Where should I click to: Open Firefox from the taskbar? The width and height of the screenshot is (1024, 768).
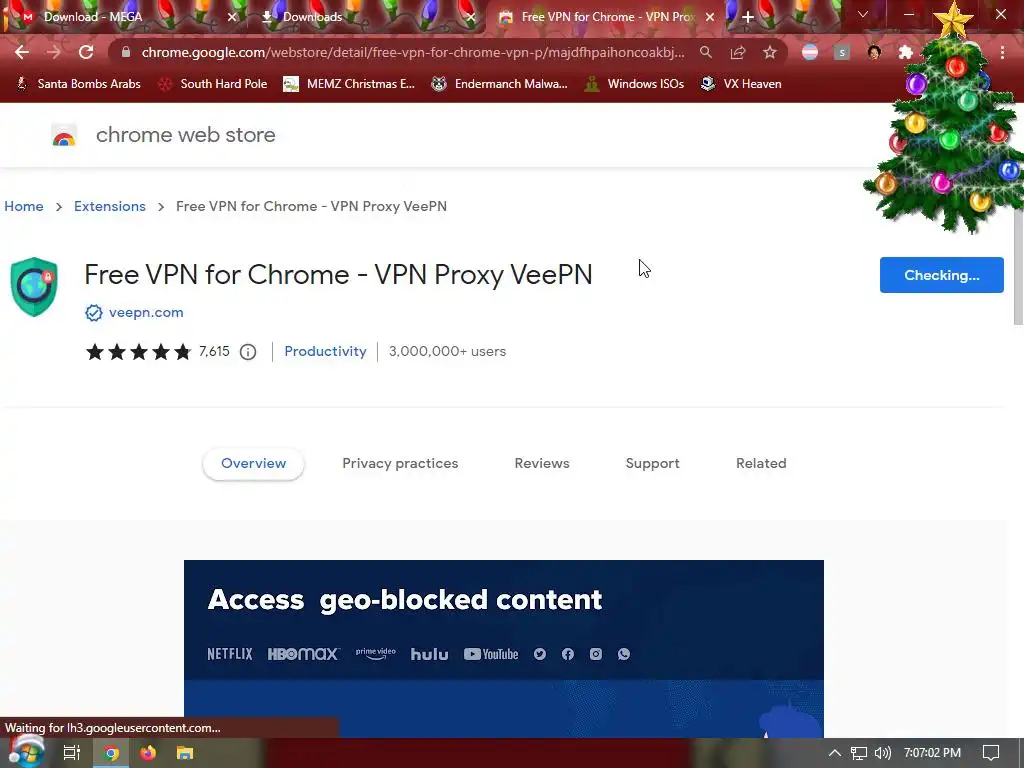[148, 753]
